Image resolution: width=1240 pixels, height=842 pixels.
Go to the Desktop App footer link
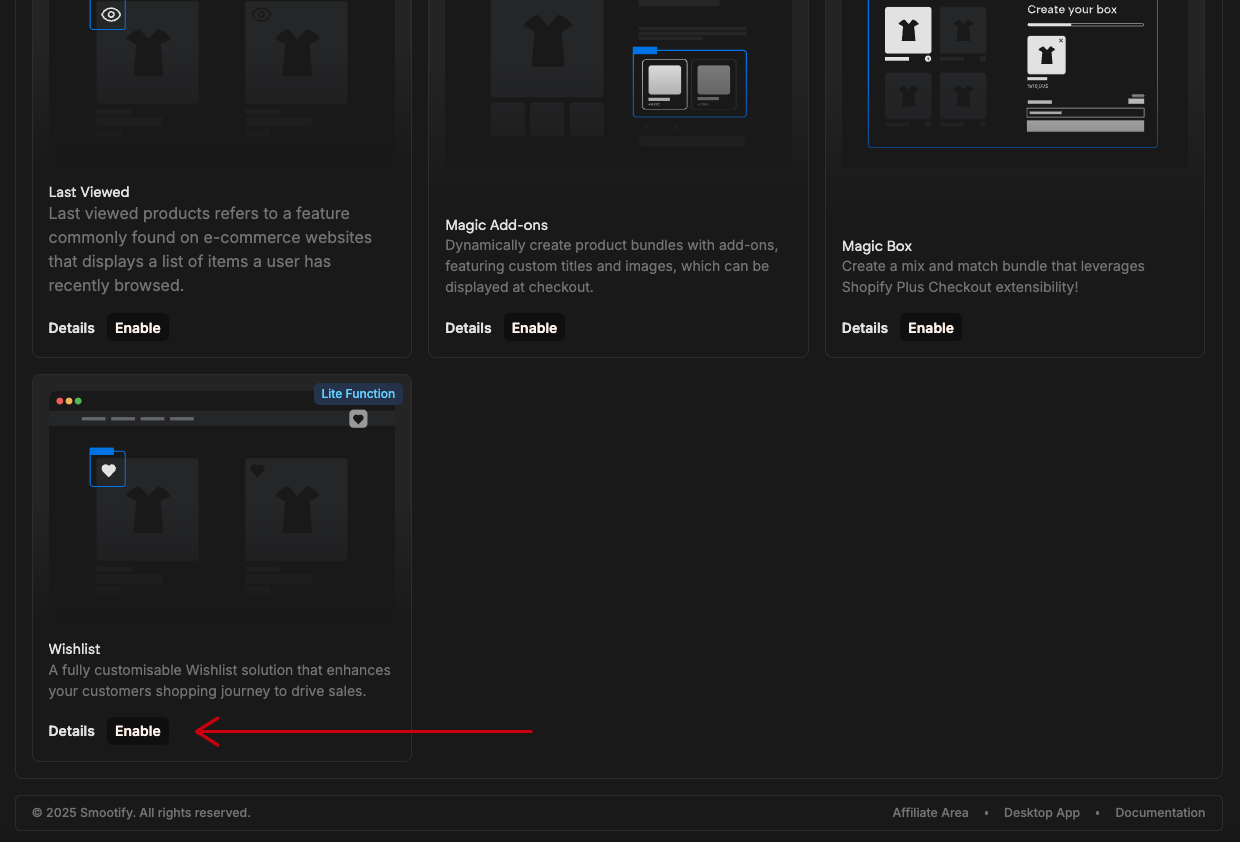(x=1042, y=813)
